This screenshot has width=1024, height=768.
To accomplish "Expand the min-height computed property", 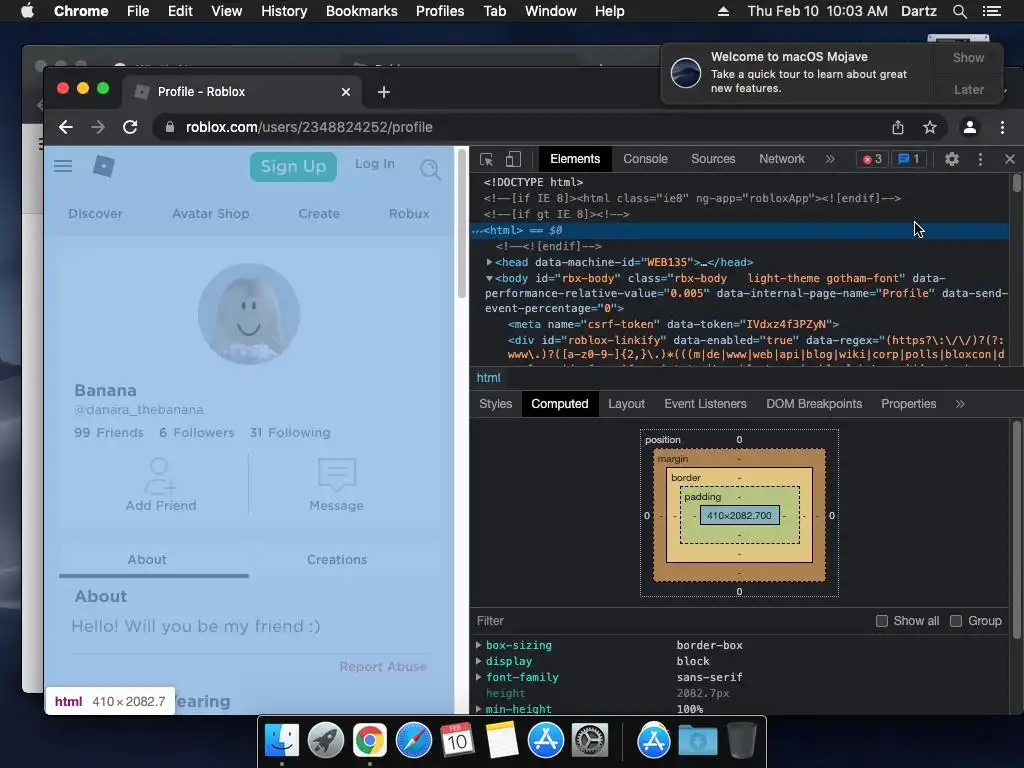I will pyautogui.click(x=479, y=709).
